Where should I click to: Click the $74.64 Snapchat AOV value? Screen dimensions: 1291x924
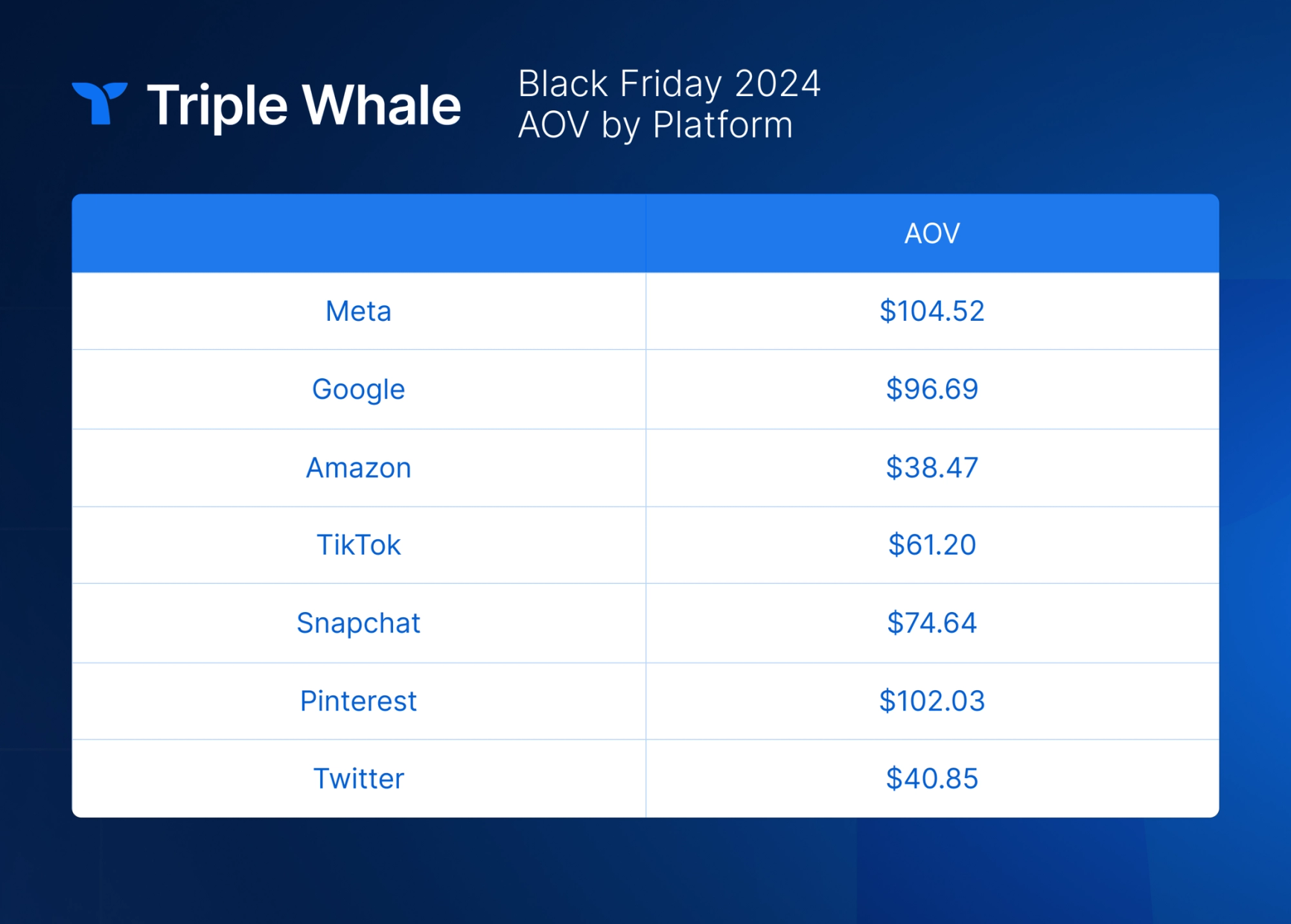[932, 623]
